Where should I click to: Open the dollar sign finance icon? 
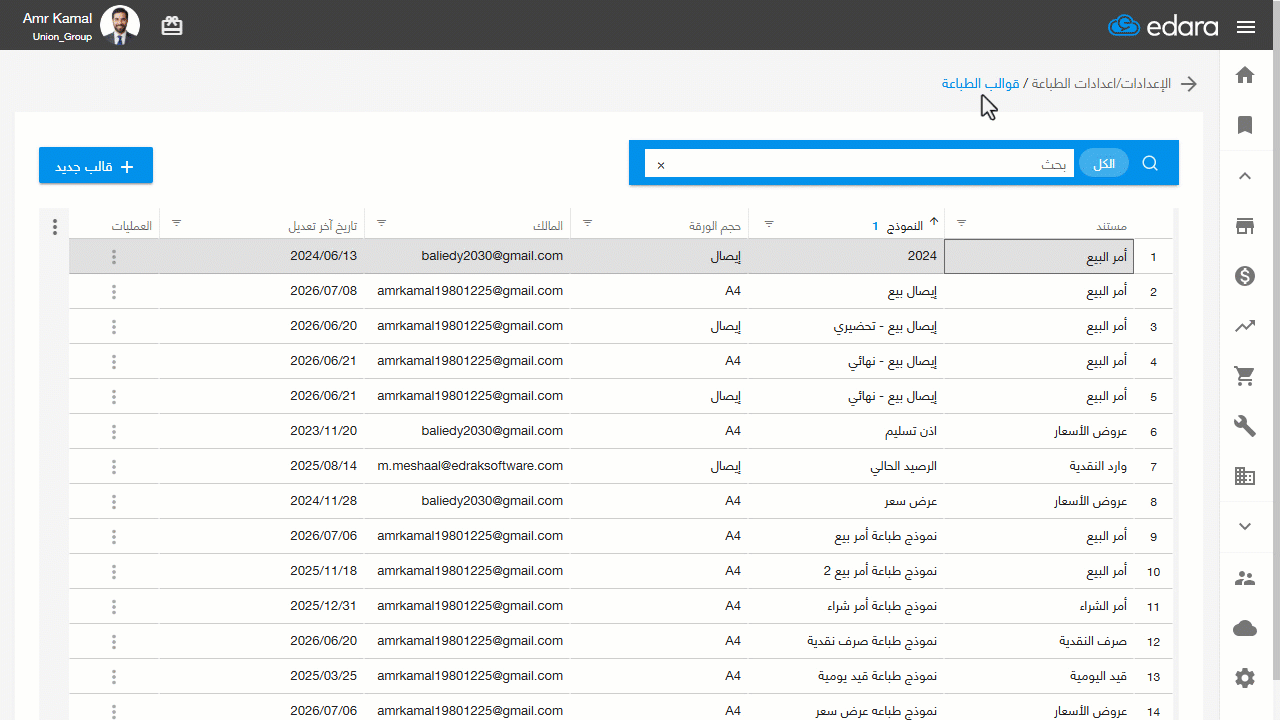pos(1245,277)
